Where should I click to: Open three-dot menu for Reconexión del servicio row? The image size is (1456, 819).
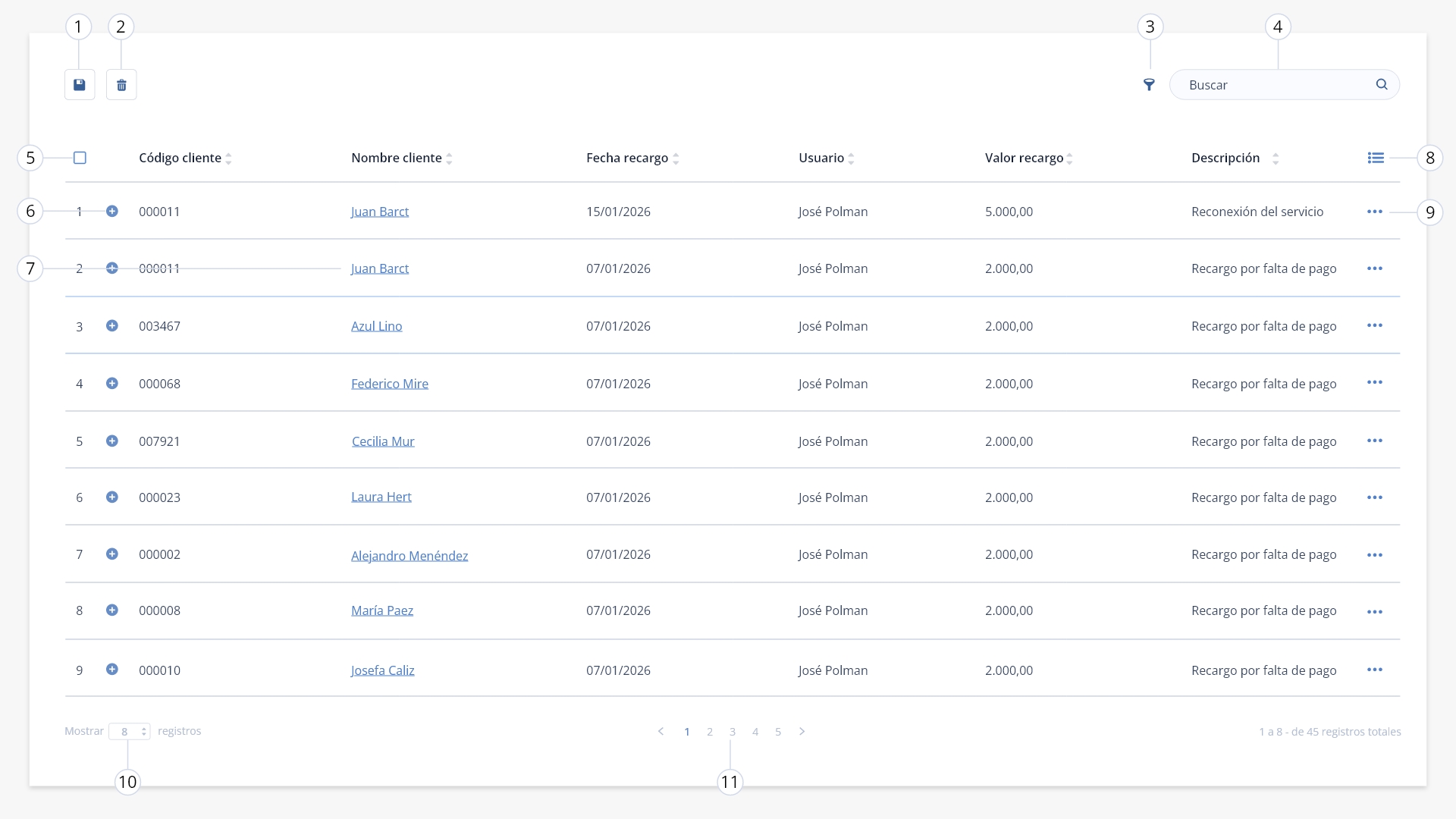coord(1375,212)
